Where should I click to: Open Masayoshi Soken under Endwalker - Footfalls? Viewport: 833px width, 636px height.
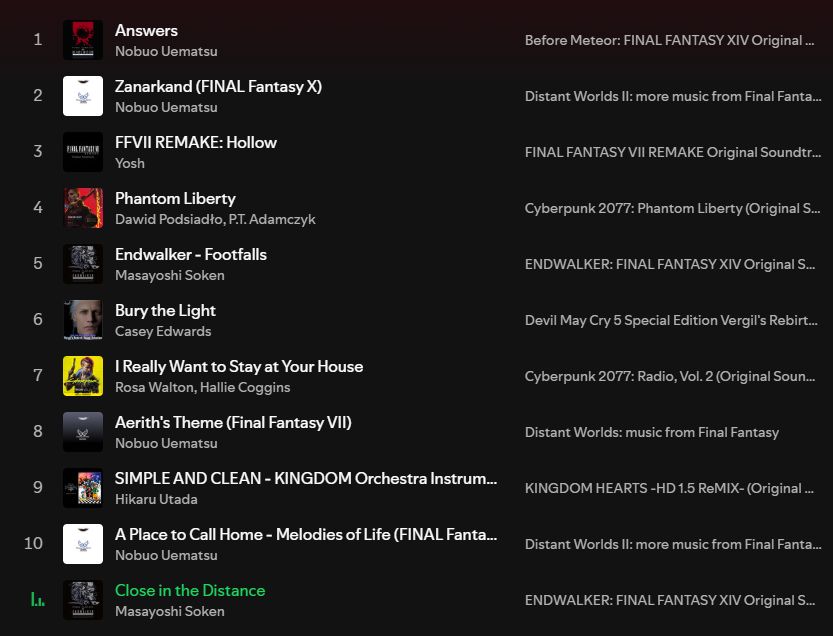click(x=169, y=275)
